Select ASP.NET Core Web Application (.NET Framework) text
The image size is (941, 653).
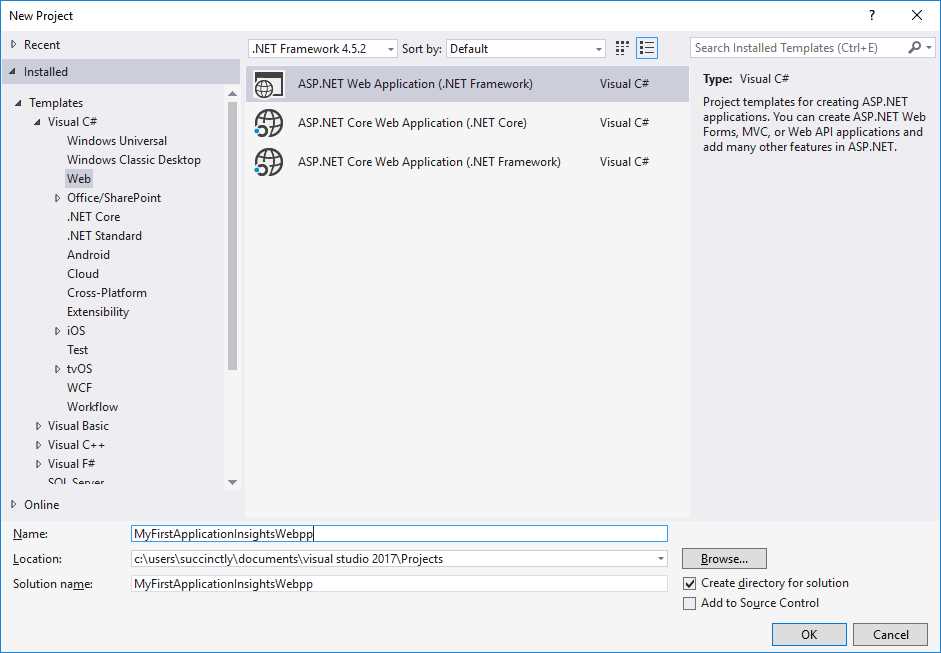coord(429,162)
